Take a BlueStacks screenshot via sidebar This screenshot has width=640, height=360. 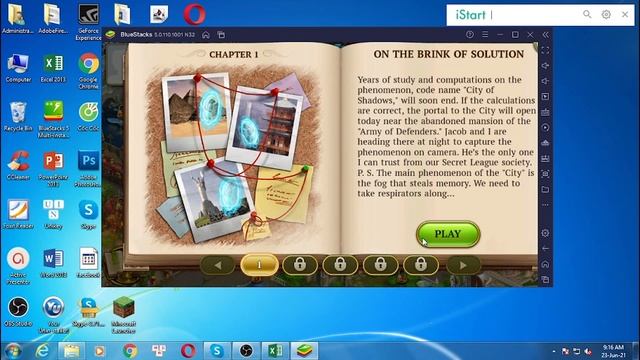pyautogui.click(x=545, y=174)
